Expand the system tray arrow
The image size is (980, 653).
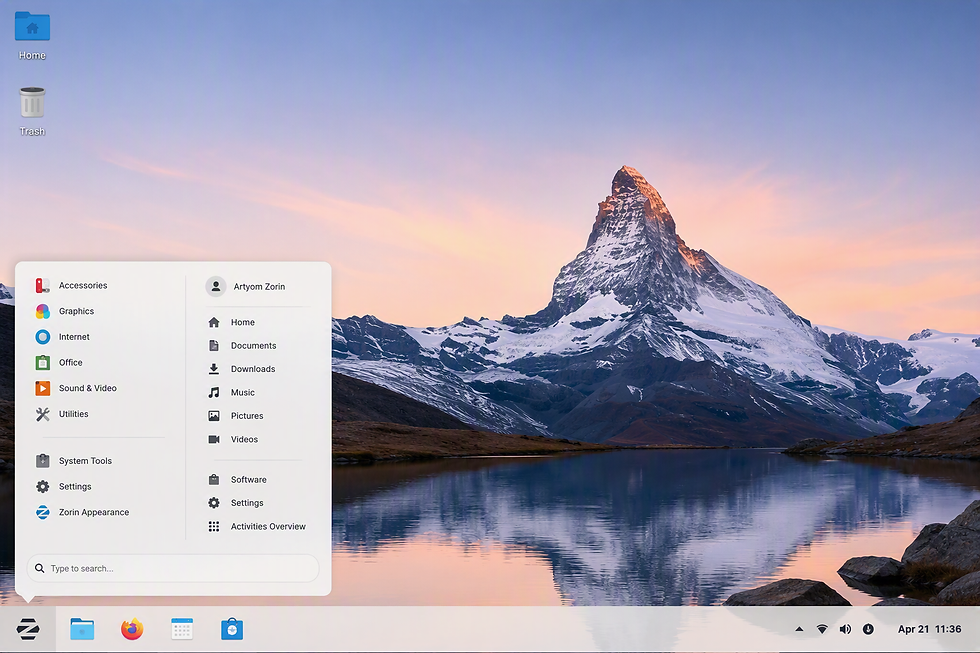[x=799, y=629]
